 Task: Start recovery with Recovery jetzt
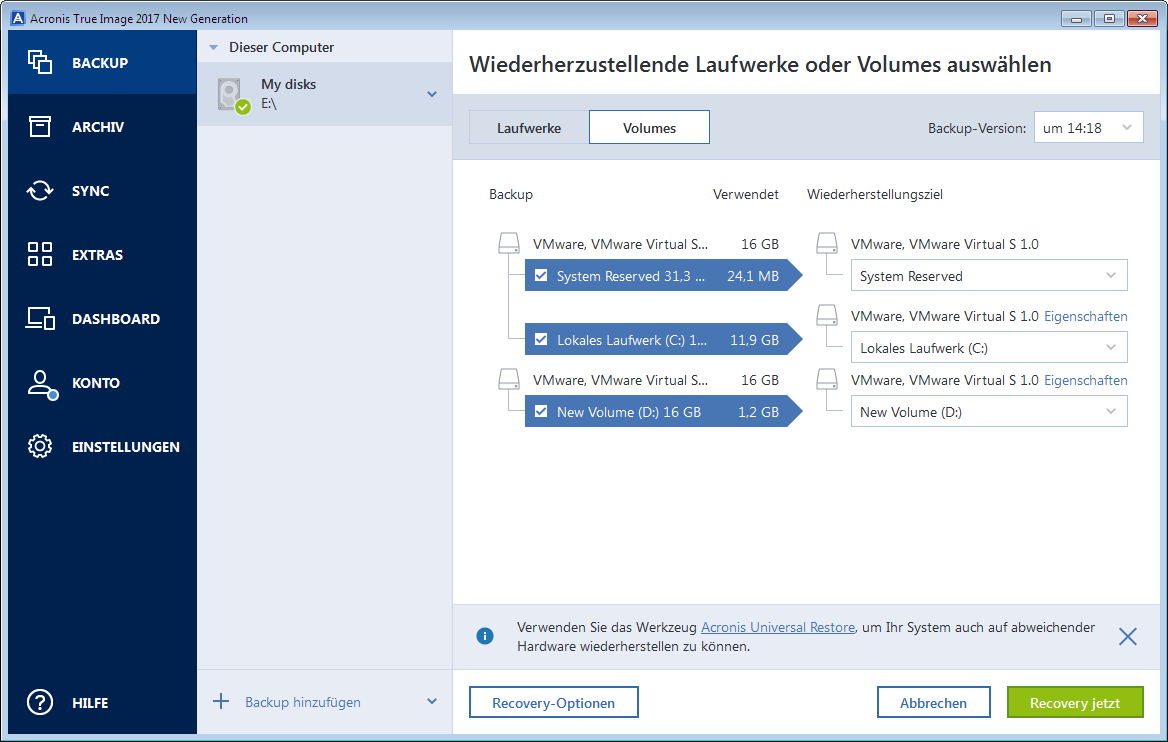(x=1075, y=703)
